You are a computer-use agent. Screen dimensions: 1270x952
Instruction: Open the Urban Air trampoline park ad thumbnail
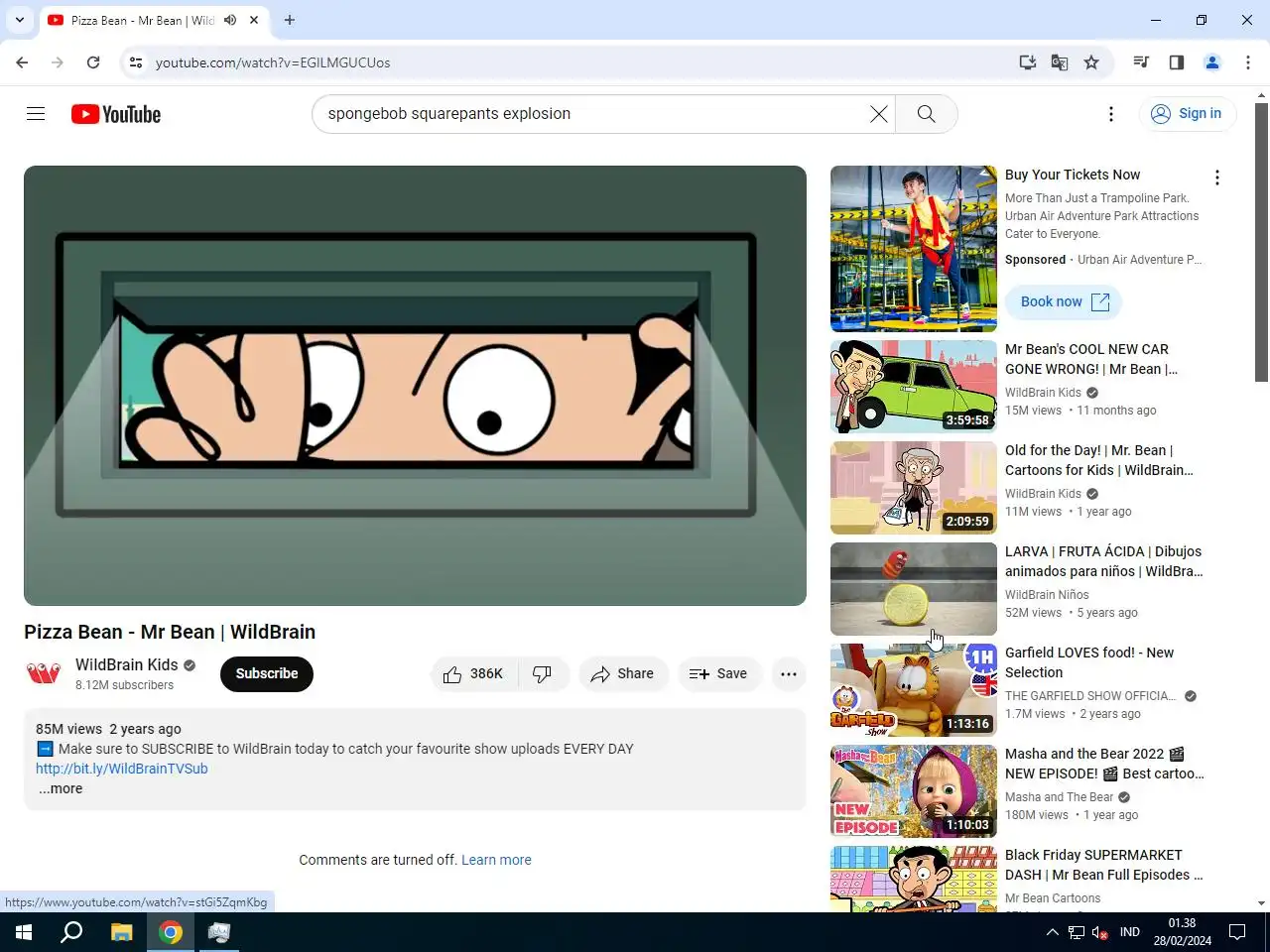coord(914,249)
